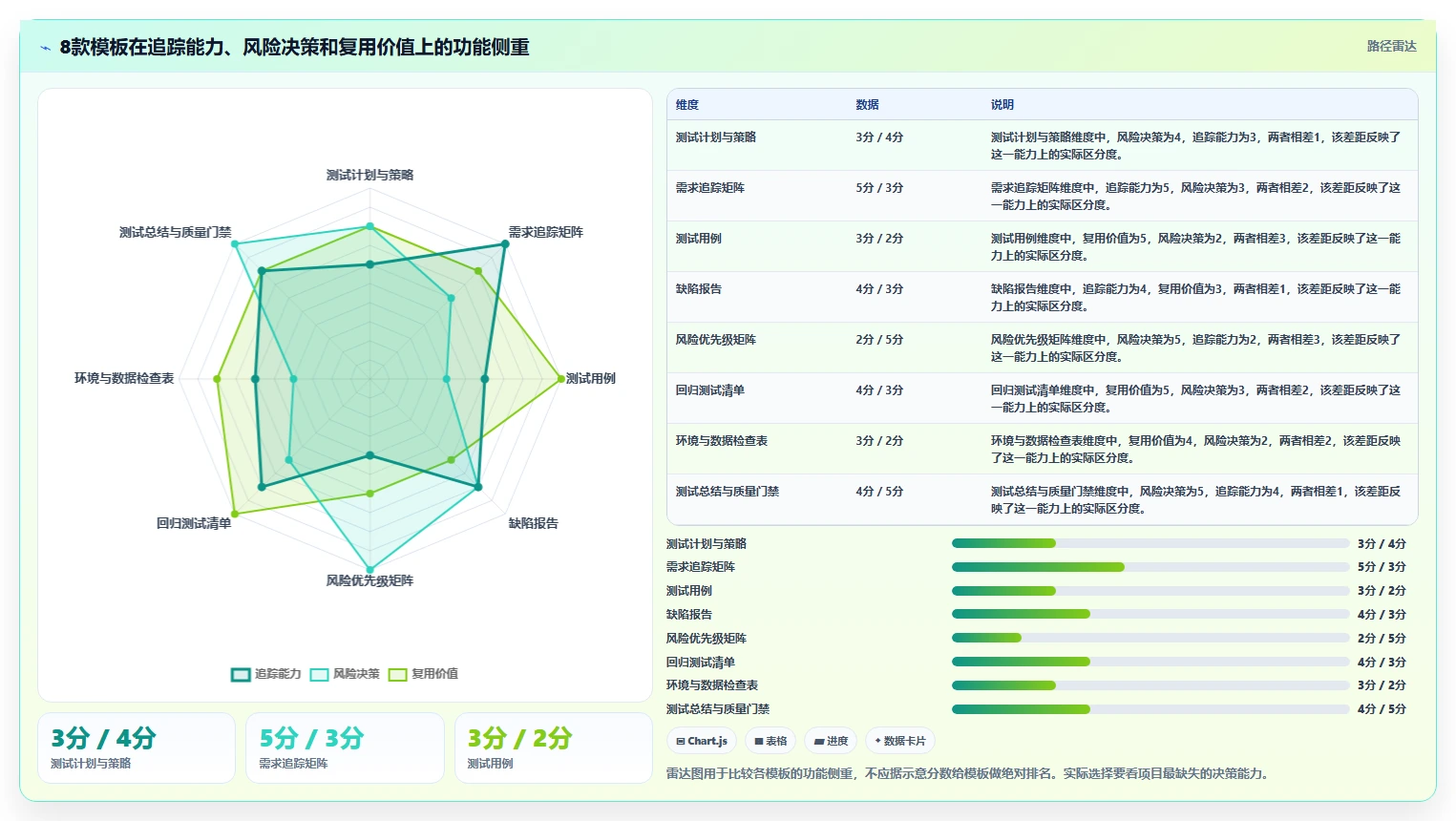
Task: Click the 数据卡片 chip
Action: 900,741
